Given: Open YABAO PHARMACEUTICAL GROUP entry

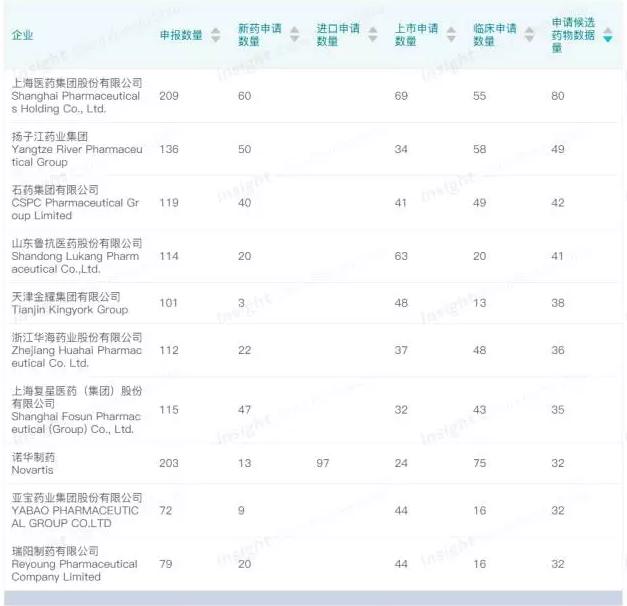Looking at the screenshot, I should [77, 510].
